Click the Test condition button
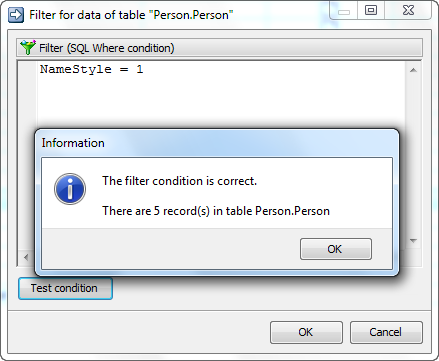This screenshot has width=439, height=361. [65, 288]
